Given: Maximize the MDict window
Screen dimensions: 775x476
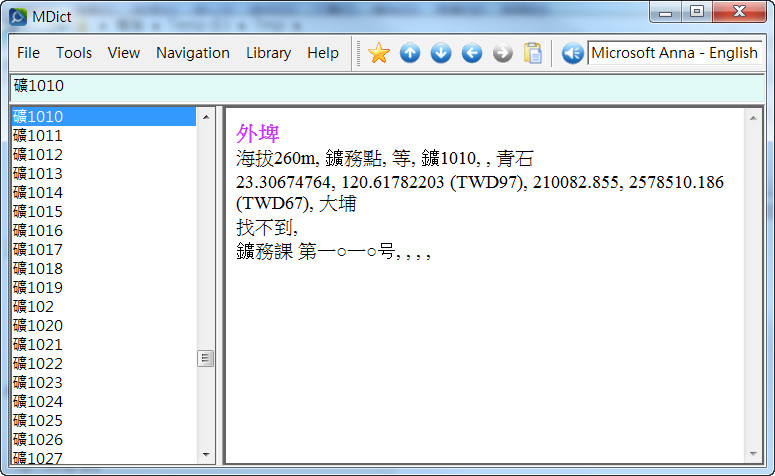Looking at the screenshot, I should click(x=697, y=12).
